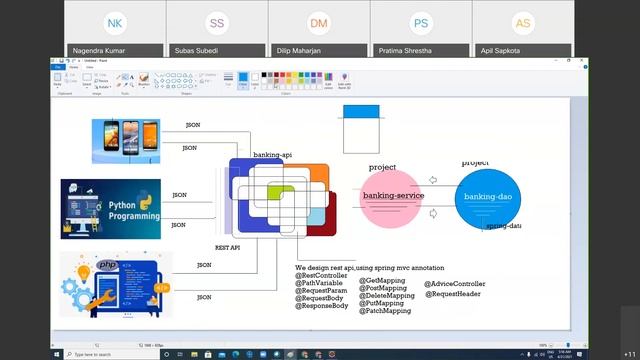Pick the red color swatch
Image resolution: width=640 pixels, height=360 pixels.
[x=282, y=75]
